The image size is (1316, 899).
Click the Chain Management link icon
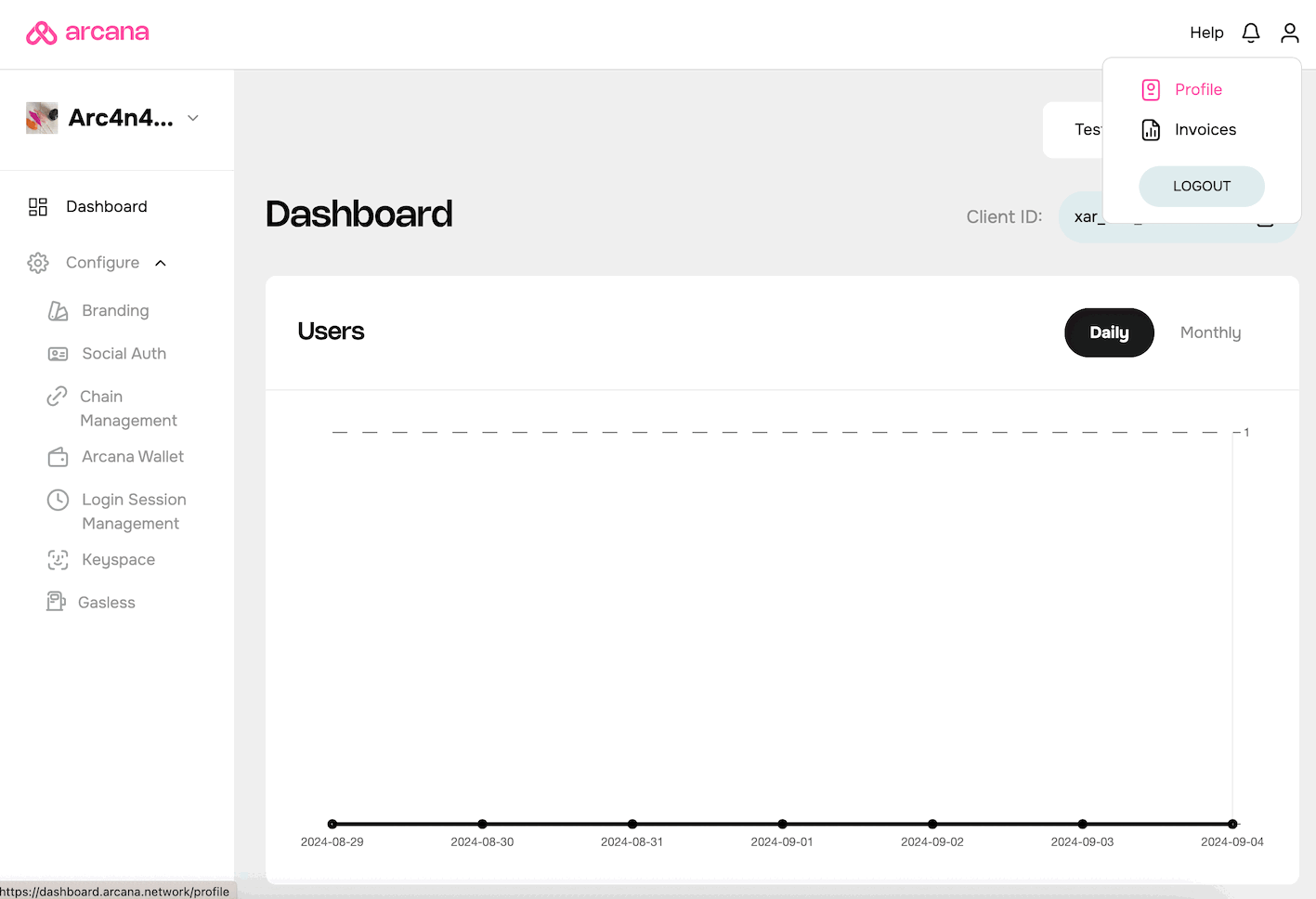click(x=58, y=397)
